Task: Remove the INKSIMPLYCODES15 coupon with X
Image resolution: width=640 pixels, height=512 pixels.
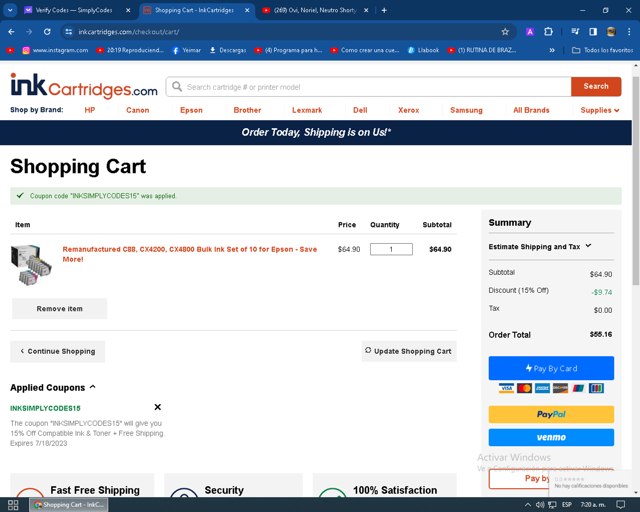Action: [x=158, y=407]
